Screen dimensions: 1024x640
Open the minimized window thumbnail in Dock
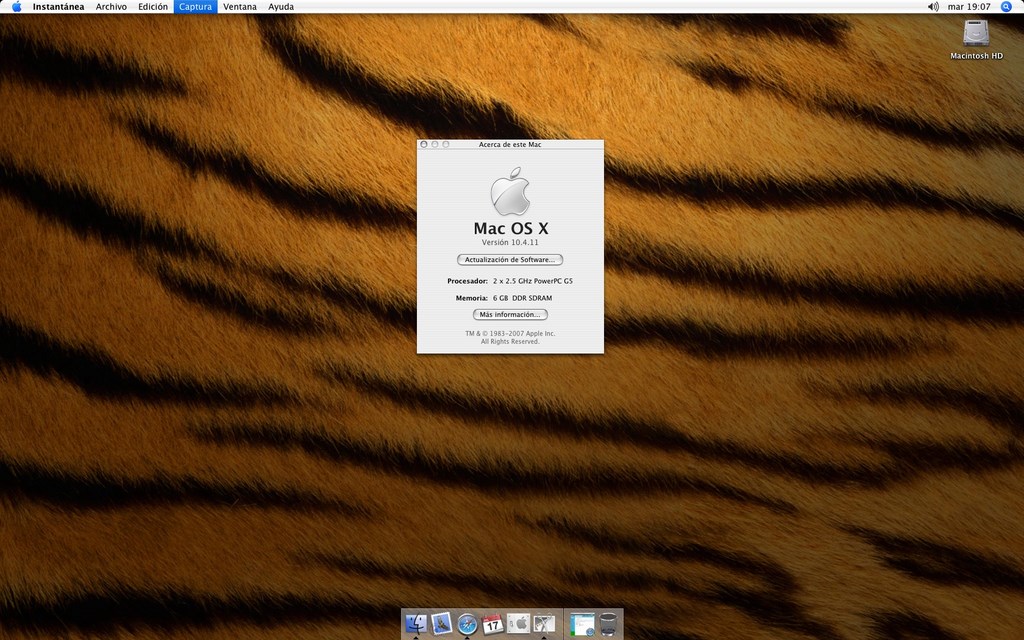click(582, 624)
